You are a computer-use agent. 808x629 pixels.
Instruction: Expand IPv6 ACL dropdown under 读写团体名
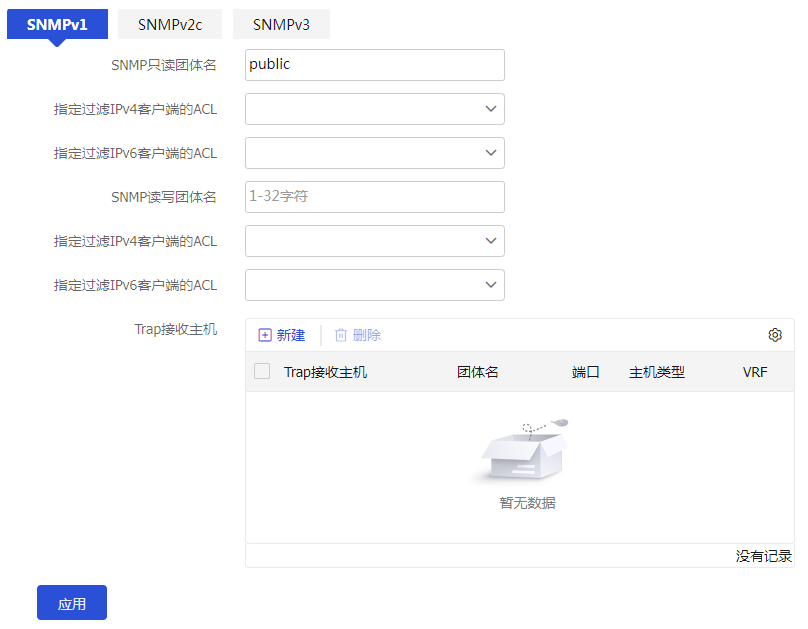click(x=374, y=285)
